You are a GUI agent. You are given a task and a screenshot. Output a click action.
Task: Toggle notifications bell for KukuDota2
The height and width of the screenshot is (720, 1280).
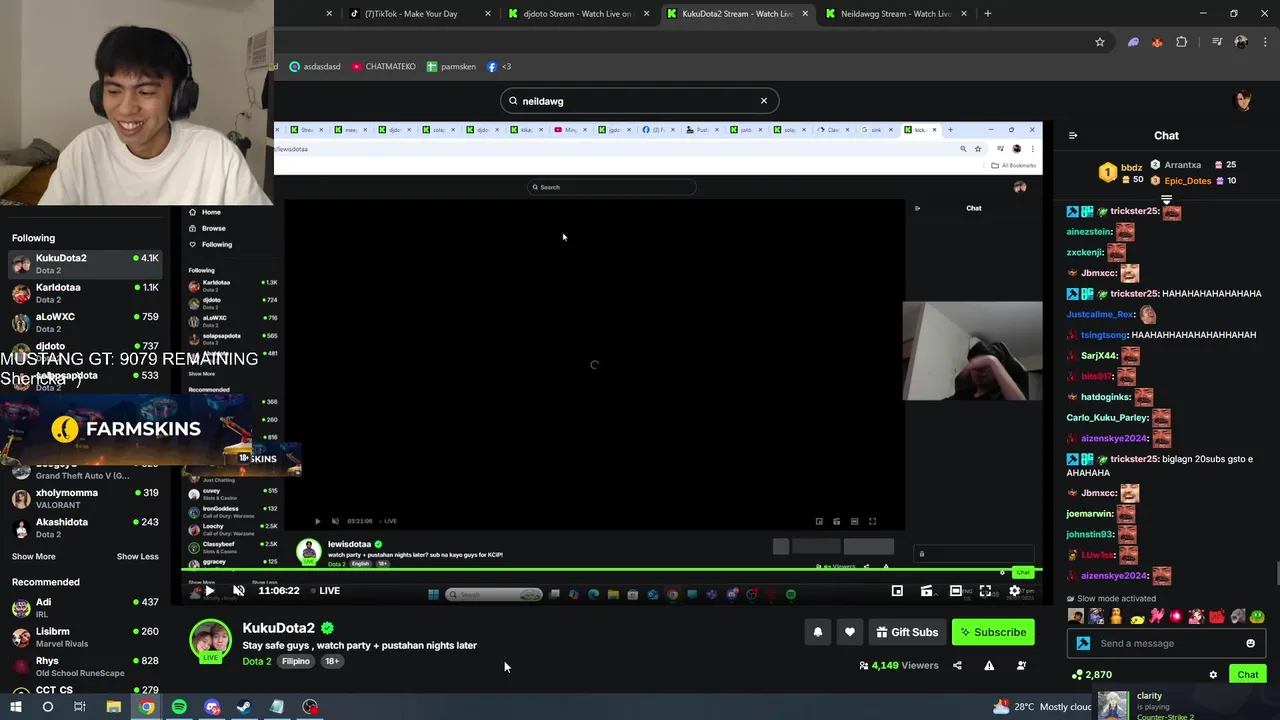[818, 632]
